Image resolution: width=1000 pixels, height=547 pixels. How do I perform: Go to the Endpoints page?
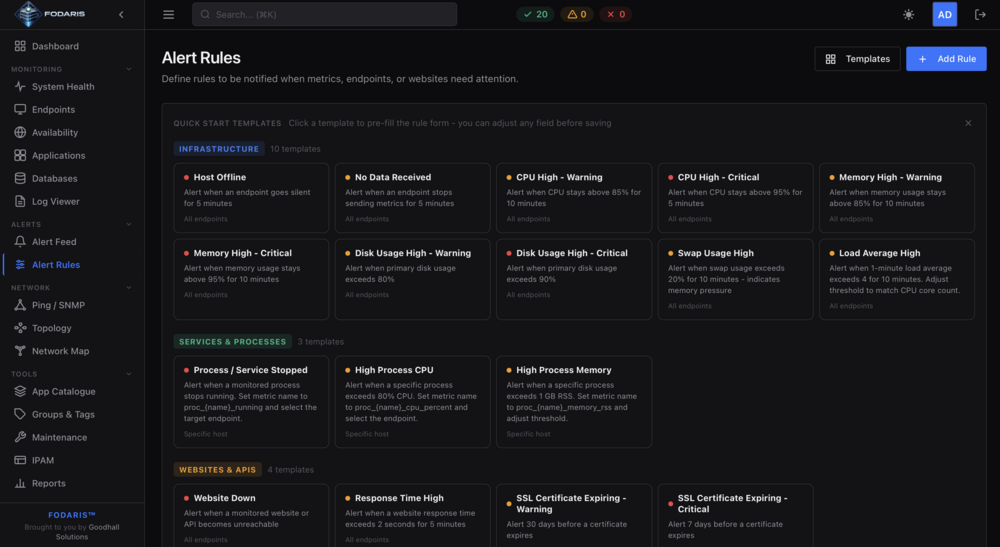coord(72,109)
